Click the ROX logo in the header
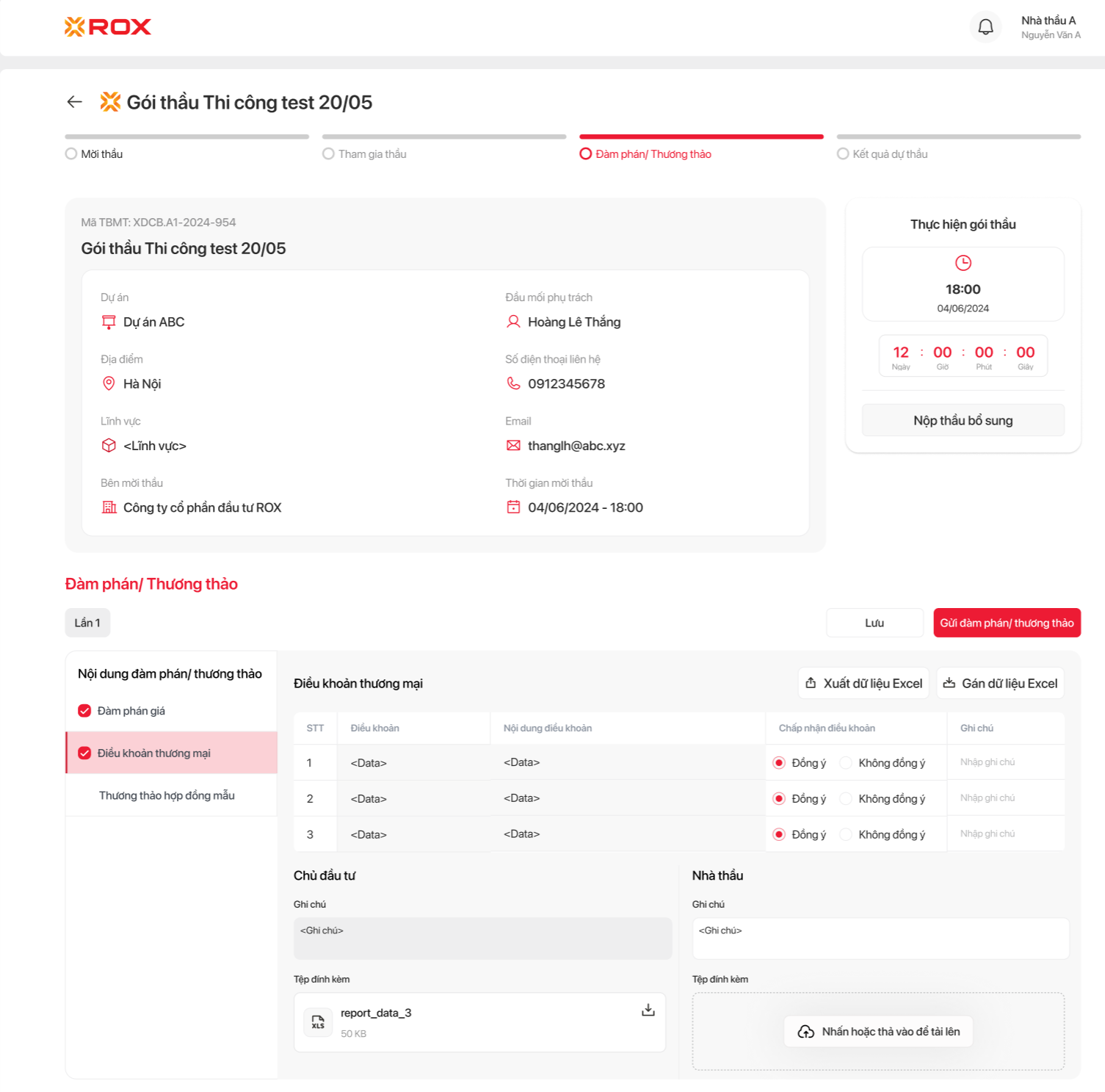Viewport: 1105px width, 1092px height. 108,27
